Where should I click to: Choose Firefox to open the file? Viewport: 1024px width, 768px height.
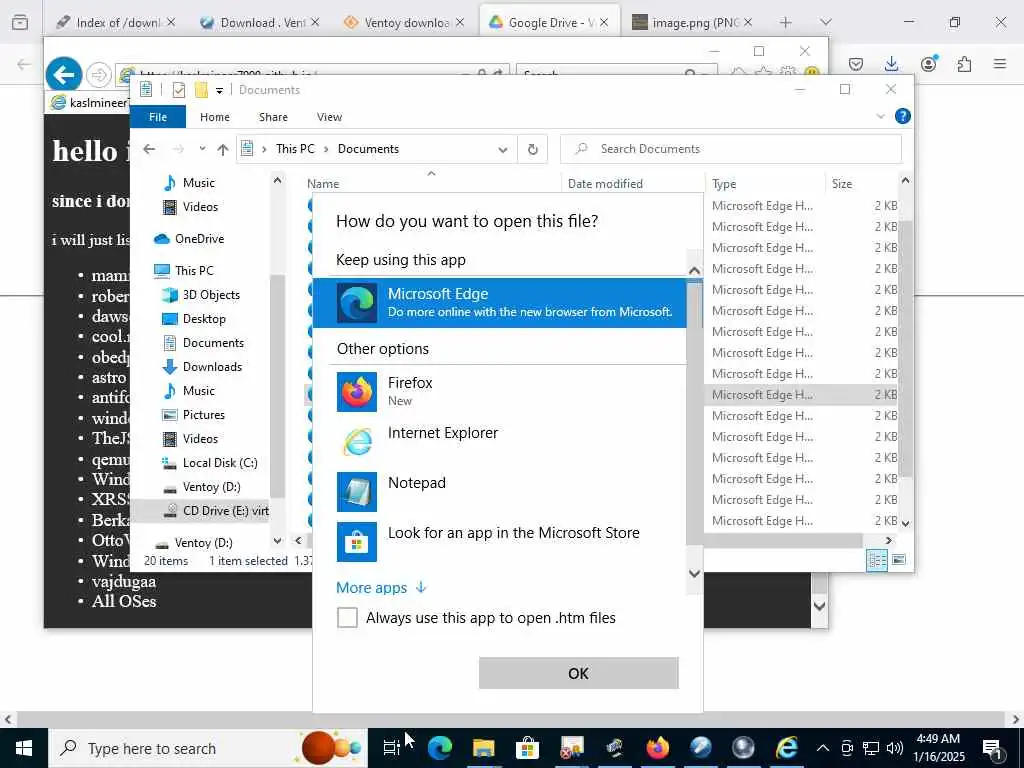point(500,391)
